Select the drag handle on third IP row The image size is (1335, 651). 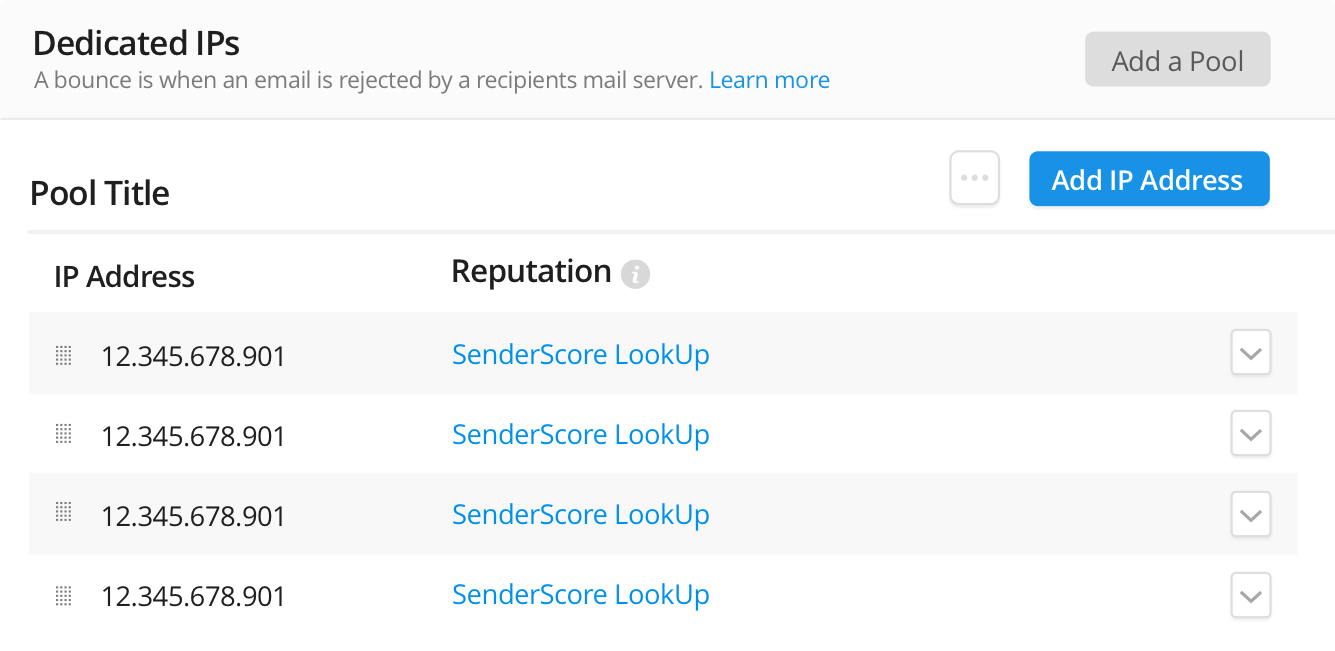coord(63,514)
